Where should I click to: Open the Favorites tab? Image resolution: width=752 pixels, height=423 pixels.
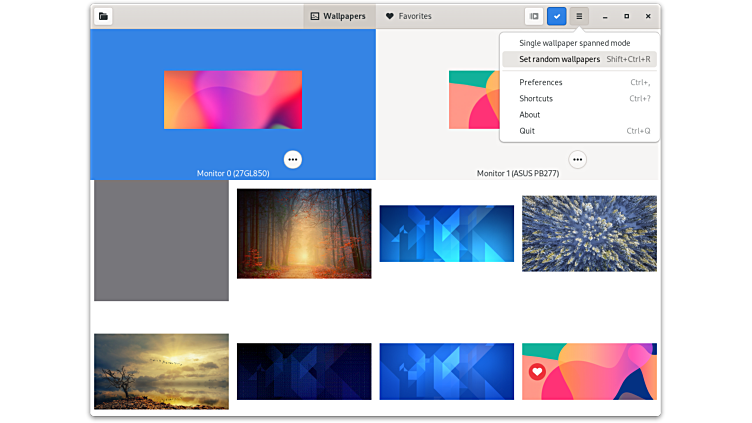coord(408,16)
